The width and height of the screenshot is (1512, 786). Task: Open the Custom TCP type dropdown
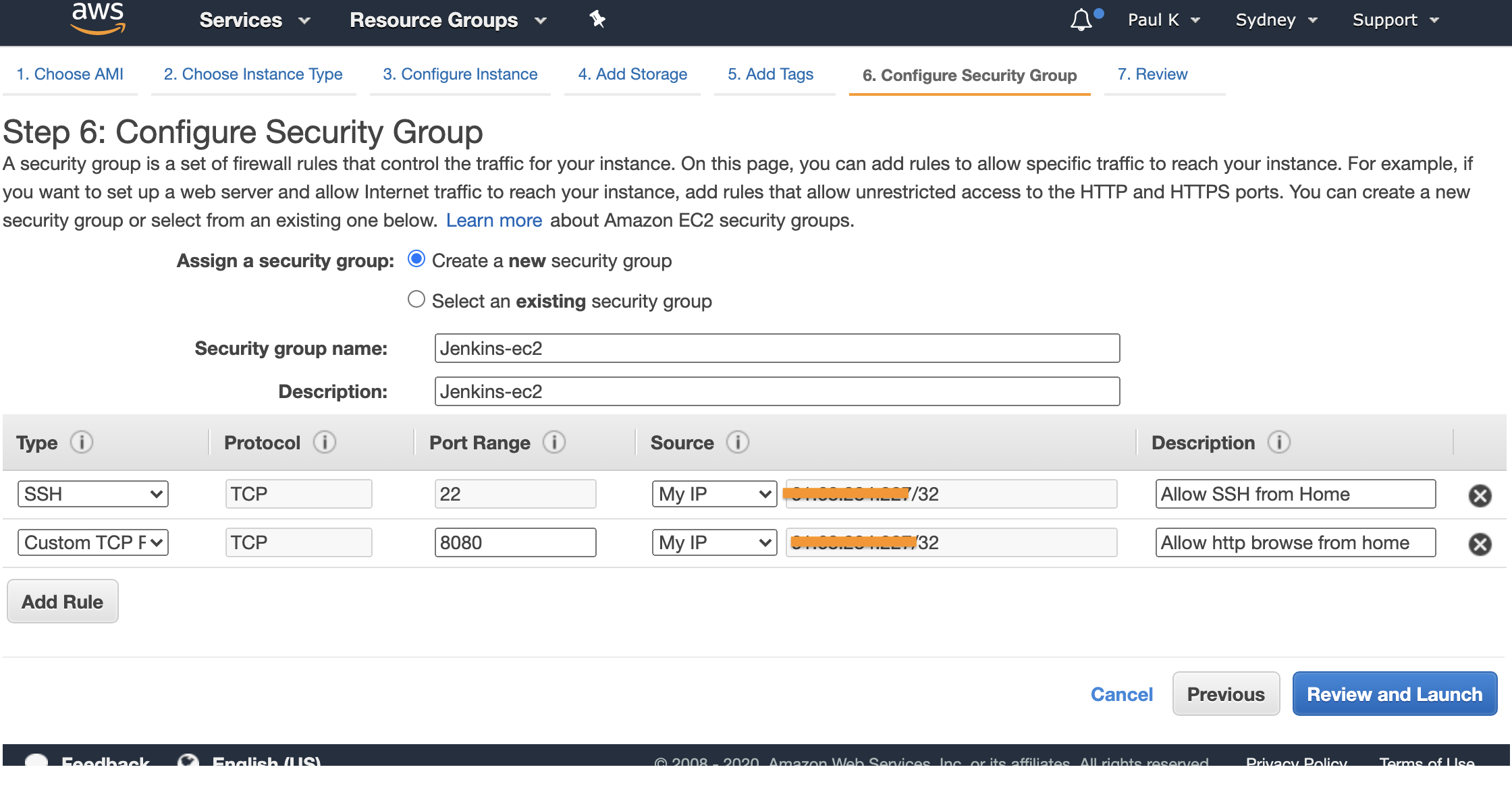pos(93,542)
